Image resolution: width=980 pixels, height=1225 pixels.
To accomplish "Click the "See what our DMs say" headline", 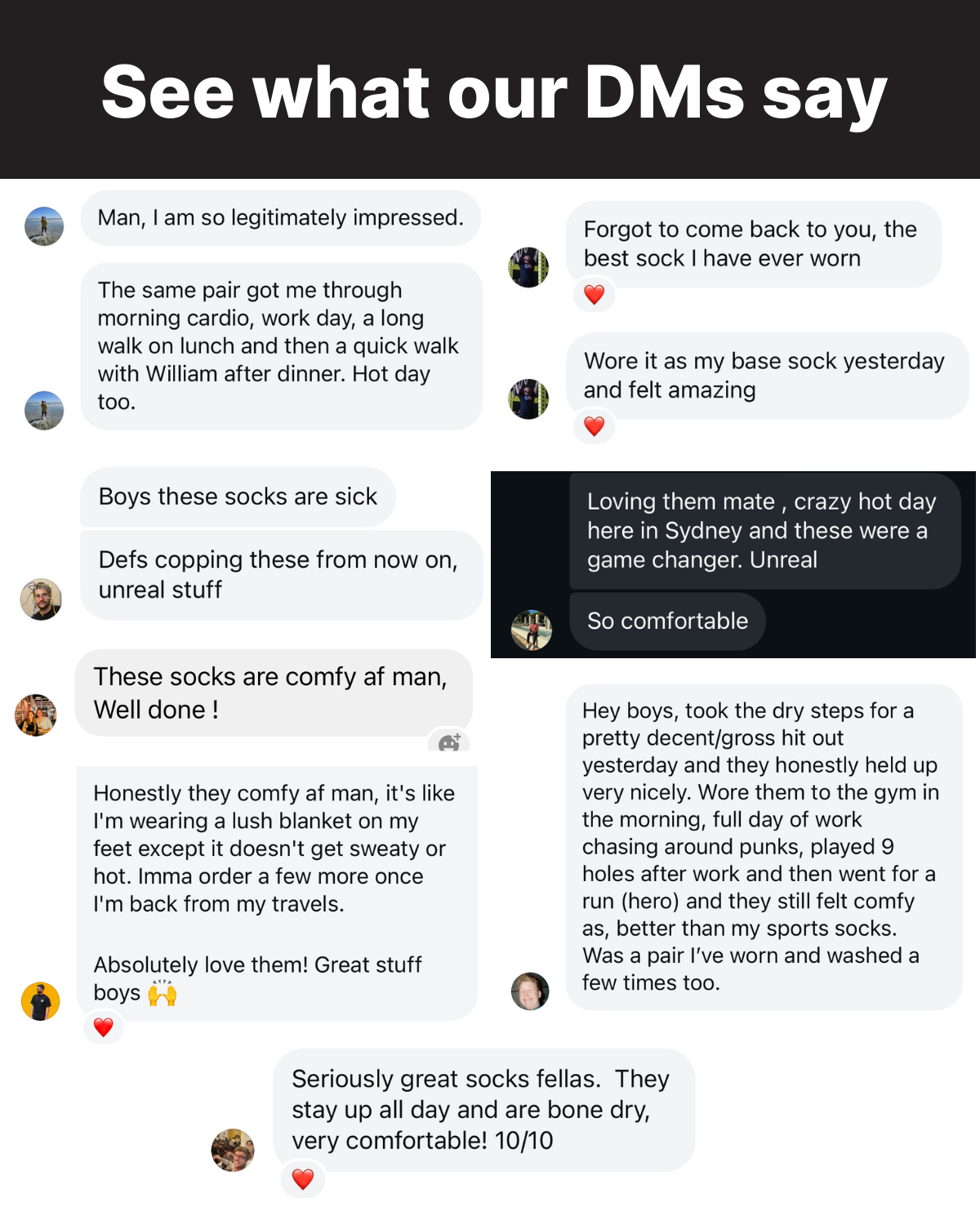I will click(x=493, y=92).
